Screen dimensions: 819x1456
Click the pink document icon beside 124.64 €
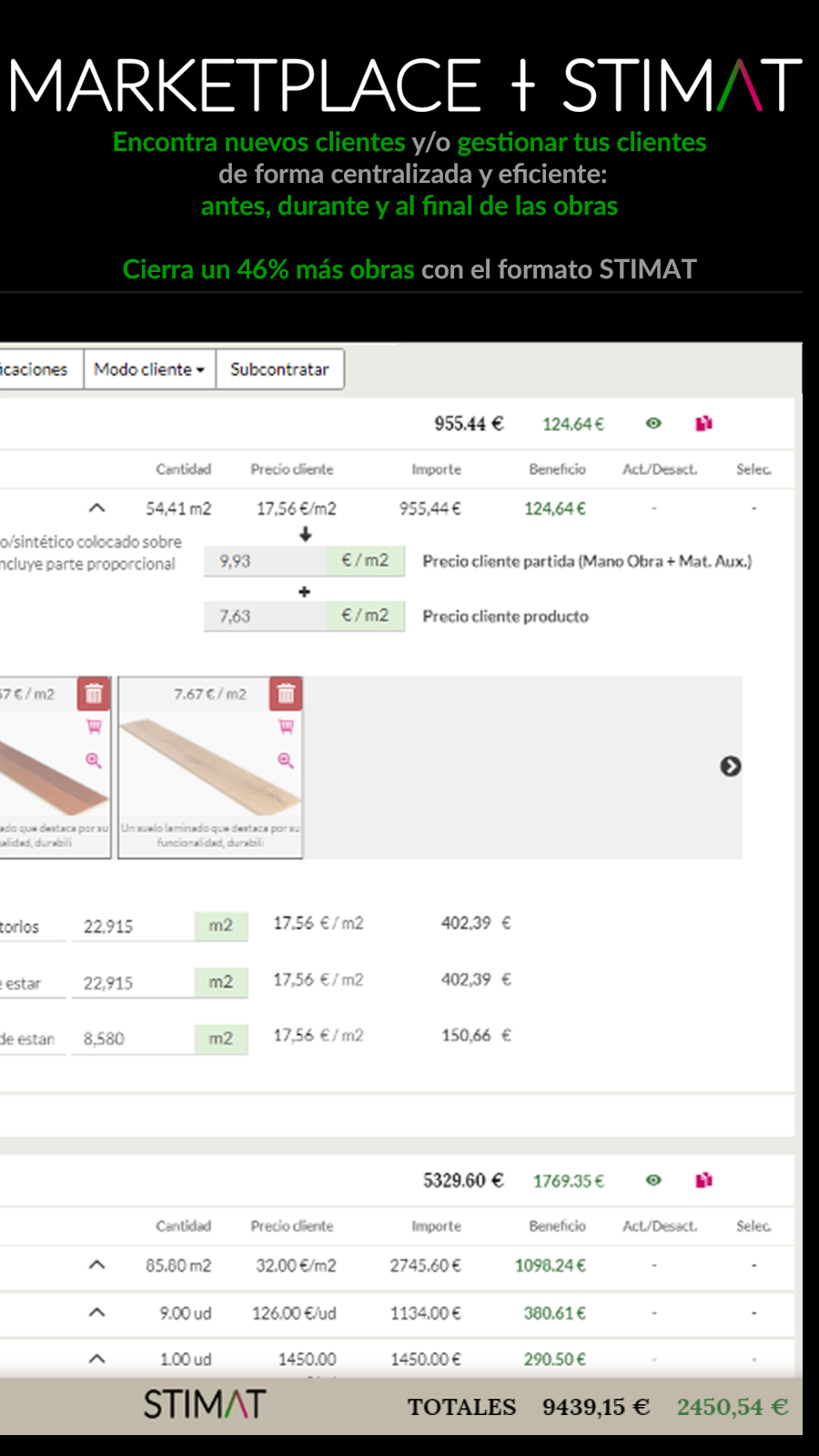pyautogui.click(x=703, y=423)
